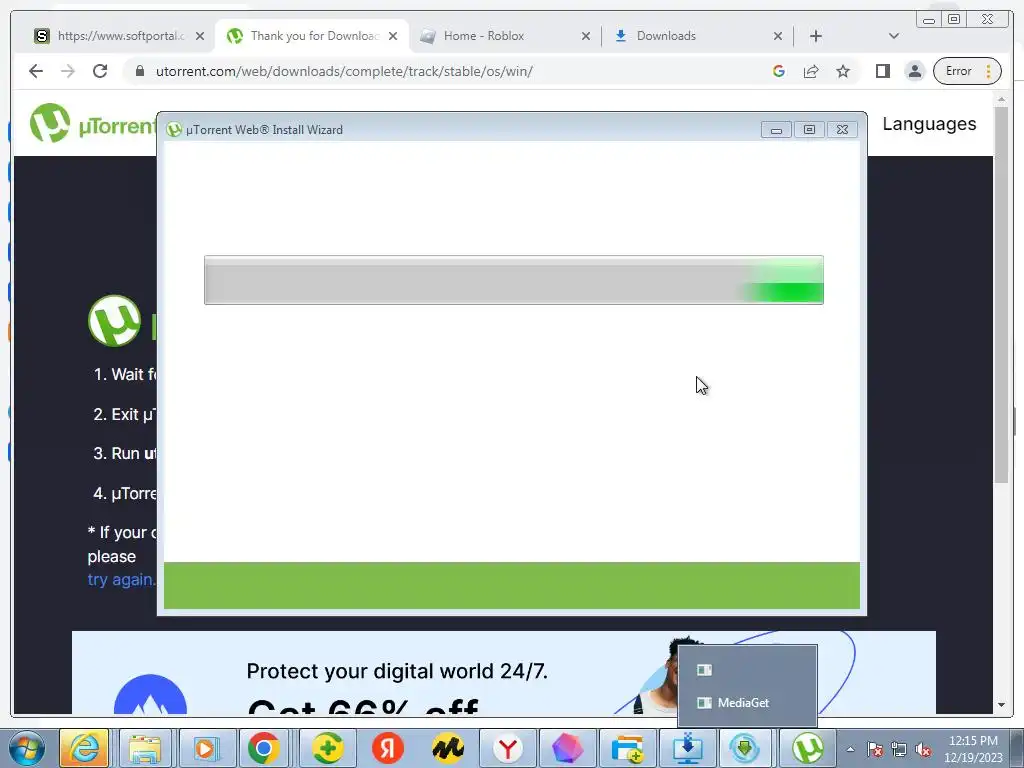Open the Chrome profile avatar
Image resolution: width=1024 pixels, height=768 pixels.
tap(915, 71)
